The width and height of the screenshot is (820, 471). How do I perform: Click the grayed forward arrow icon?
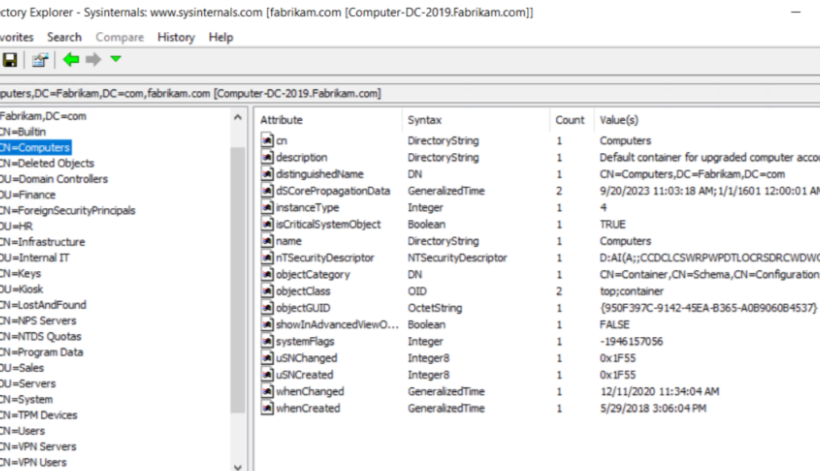tap(93, 60)
